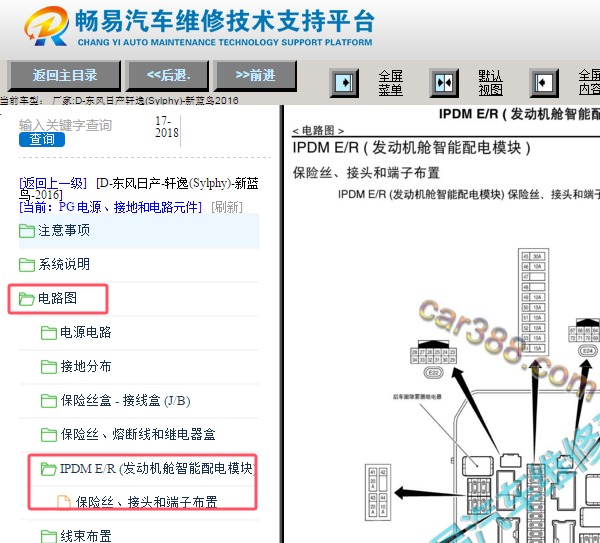
Task: Click the folder icon beside 电源电路
Action: [x=49, y=333]
